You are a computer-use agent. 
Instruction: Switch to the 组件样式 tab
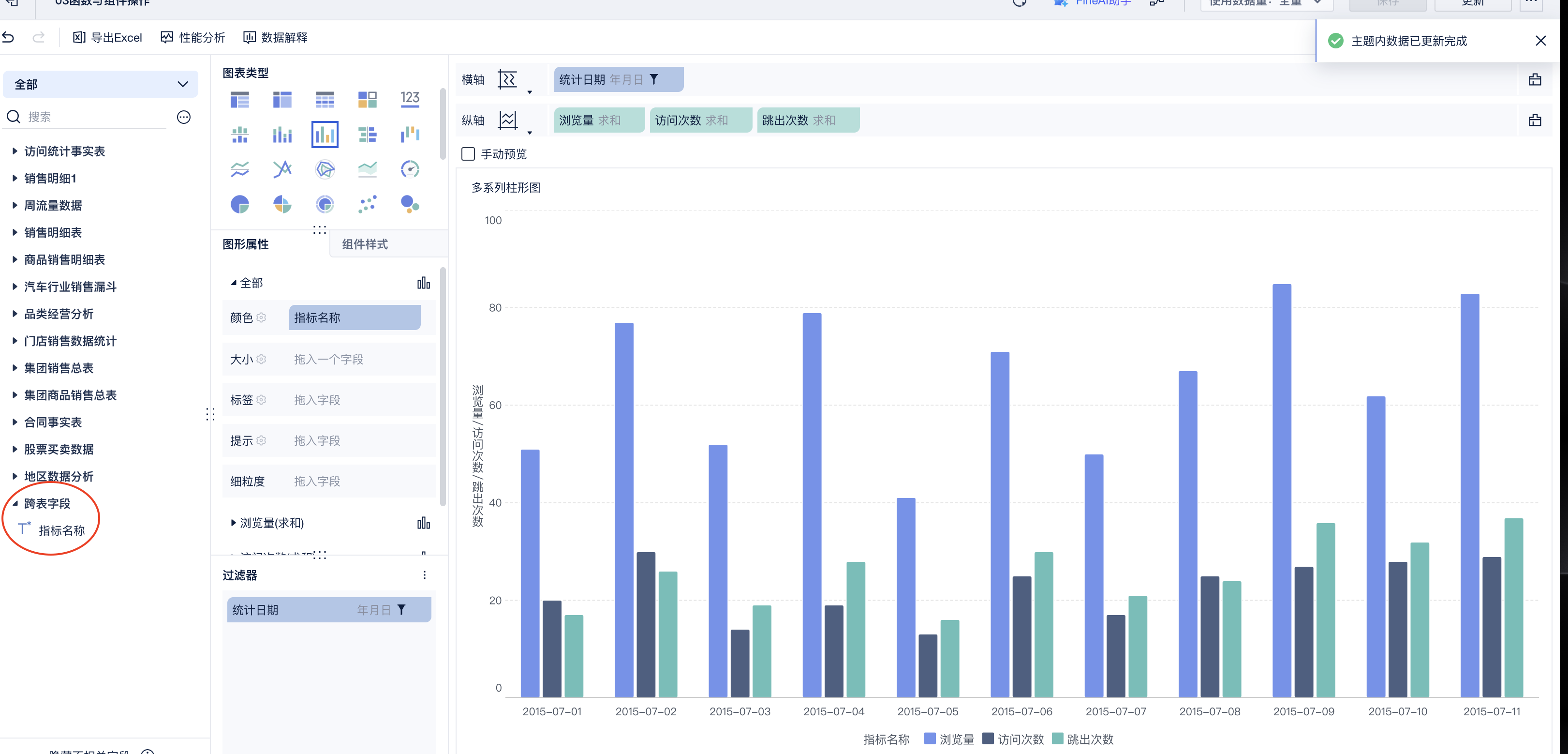pos(365,244)
